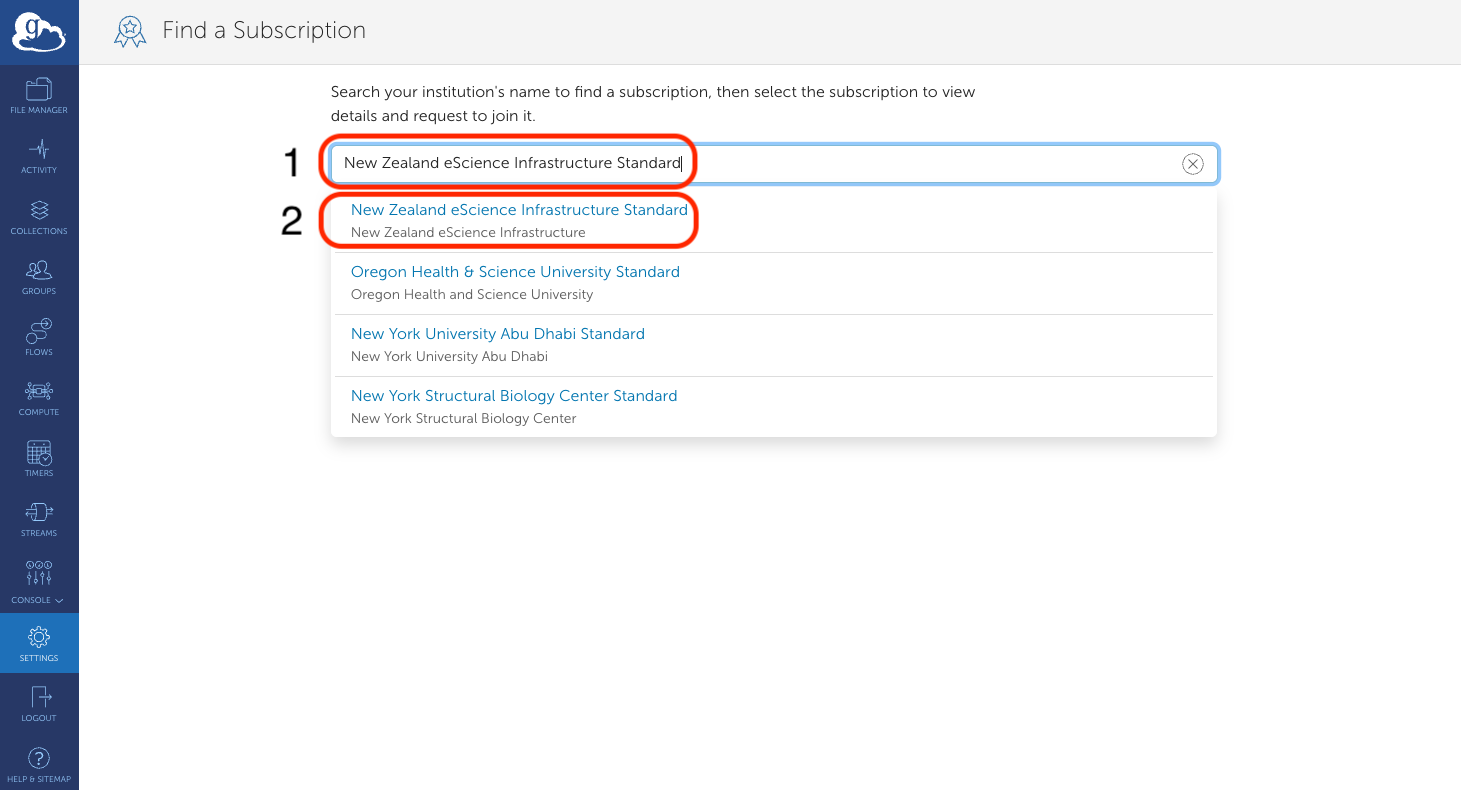Open the Streams section
1461x790 pixels.
39,519
